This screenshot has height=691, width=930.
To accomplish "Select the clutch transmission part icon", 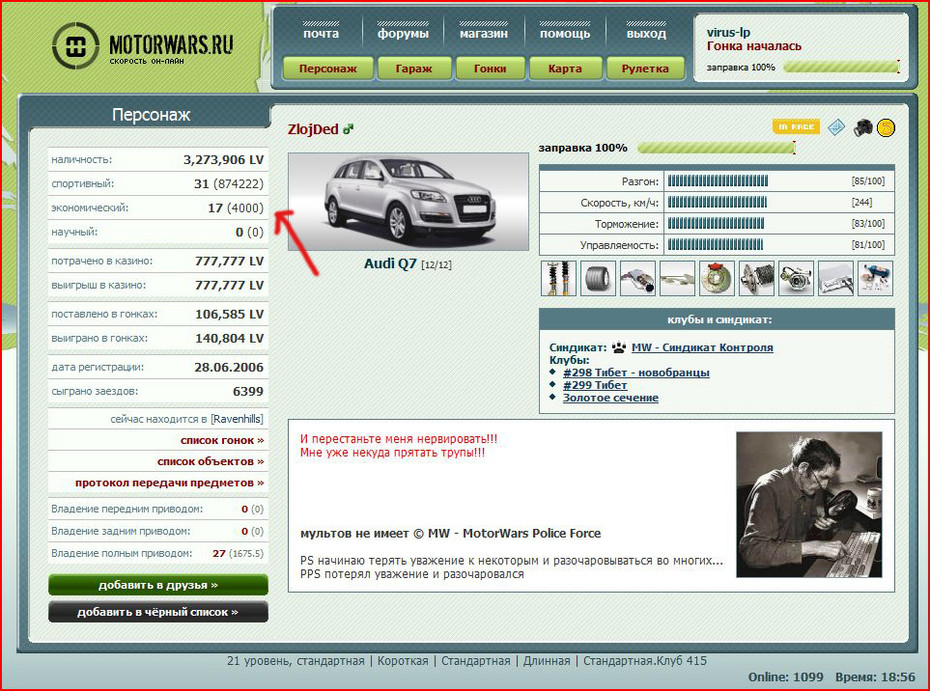I will (756, 278).
